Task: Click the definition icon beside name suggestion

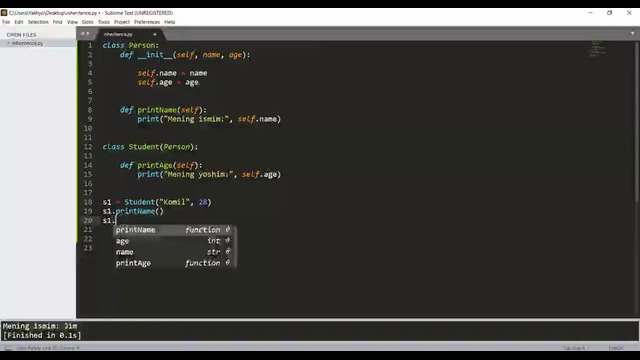Action: click(x=228, y=251)
